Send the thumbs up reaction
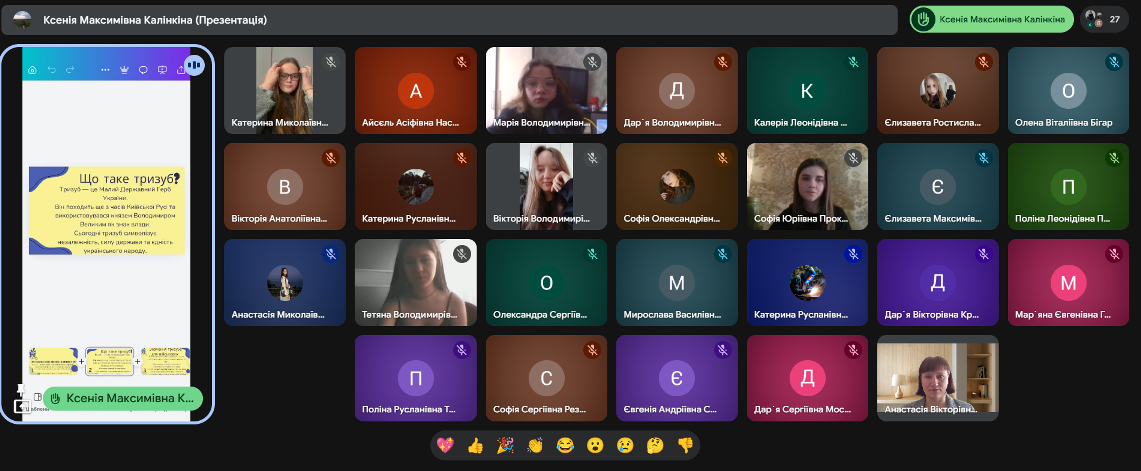The image size is (1141, 471). tap(477, 445)
